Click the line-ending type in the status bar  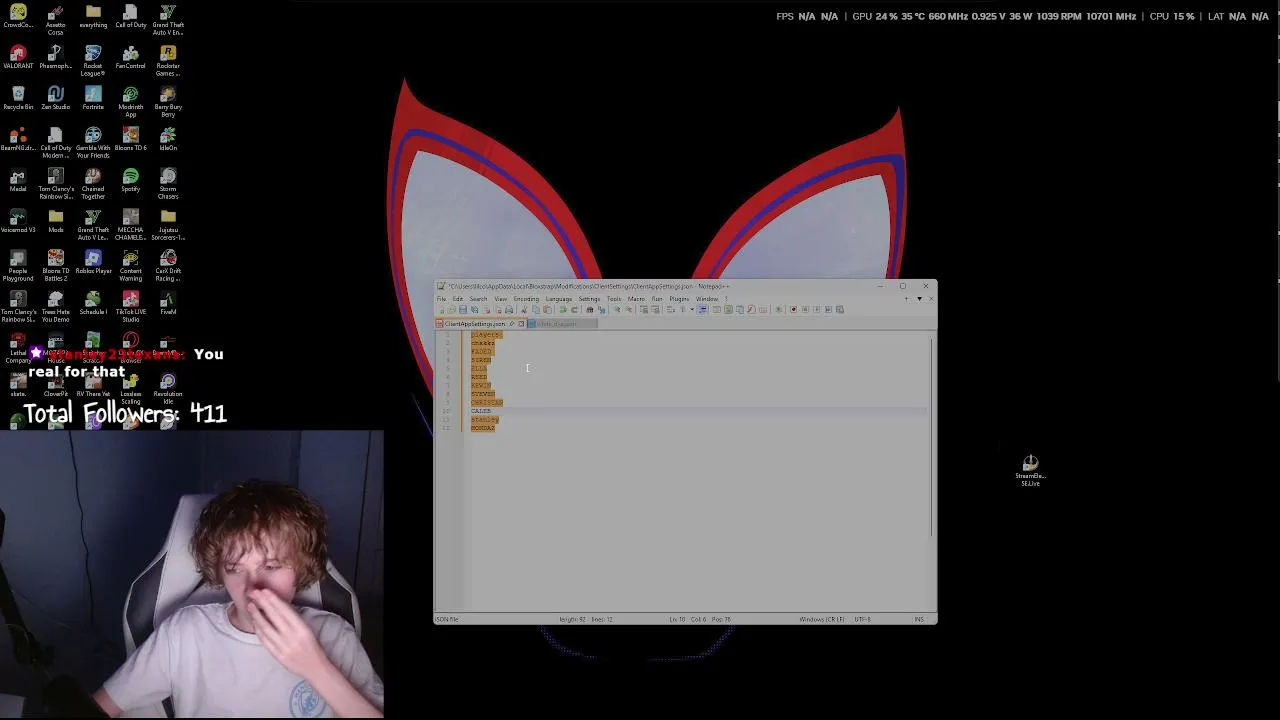[822, 619]
